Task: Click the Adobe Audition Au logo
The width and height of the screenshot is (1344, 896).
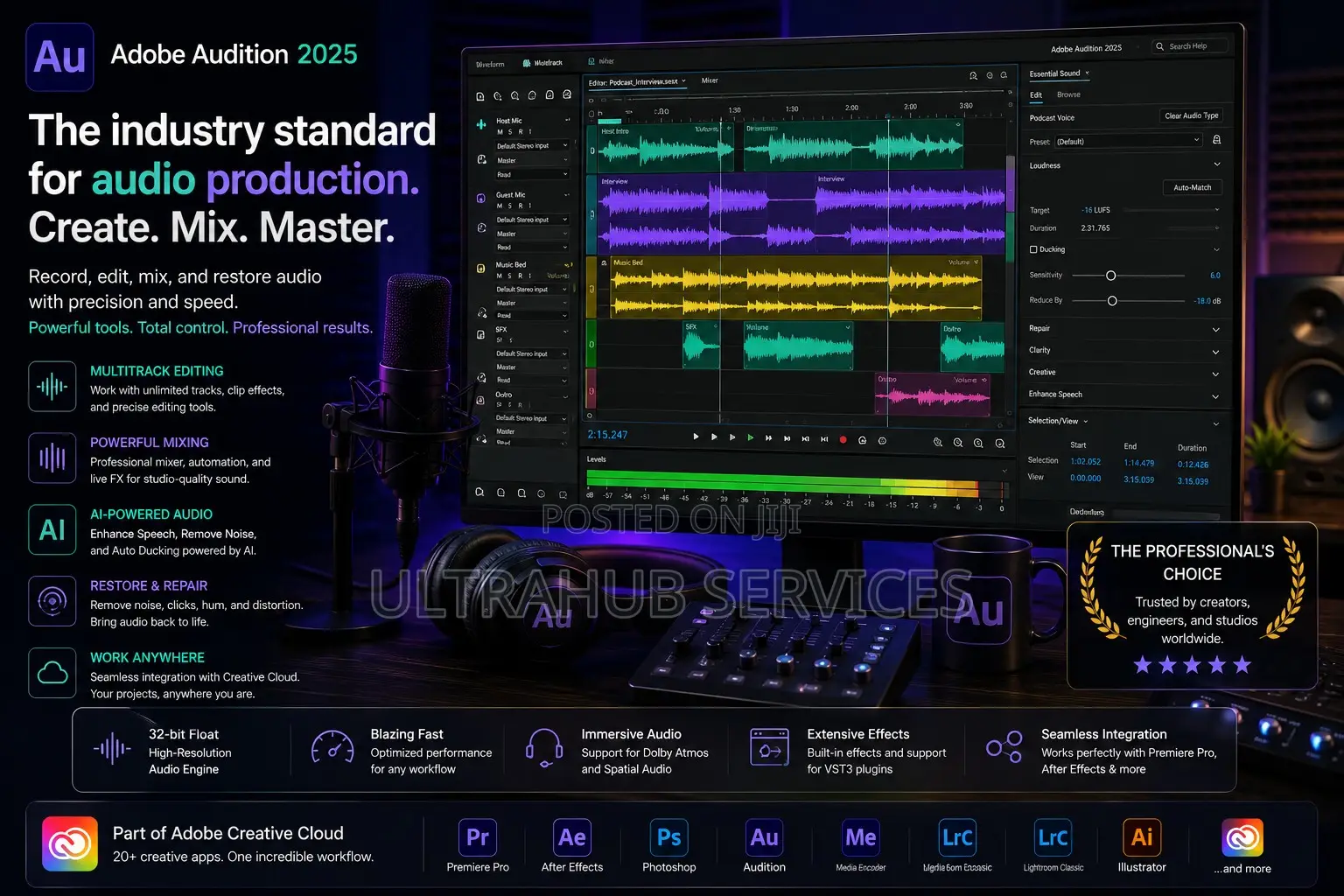Action: tap(59, 58)
